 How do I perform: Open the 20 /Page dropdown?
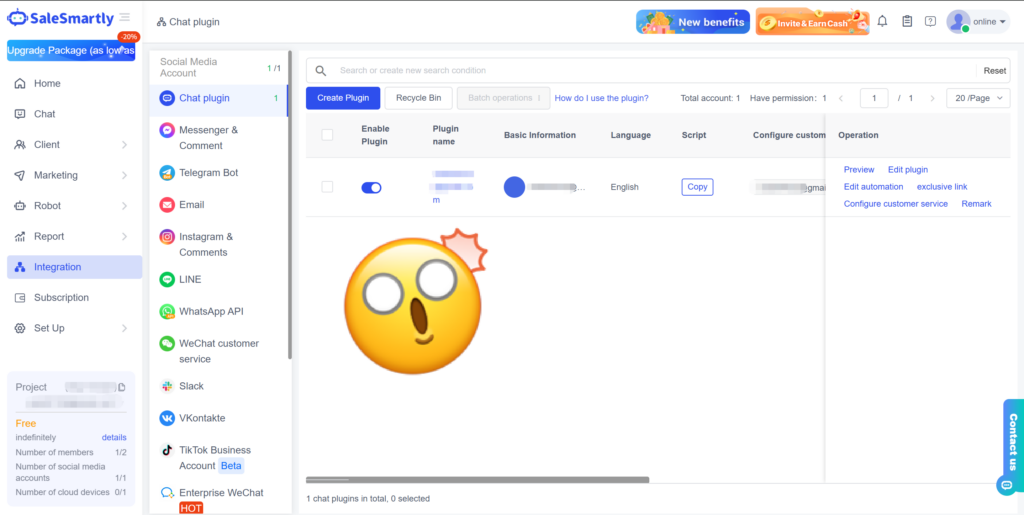[x=977, y=98]
